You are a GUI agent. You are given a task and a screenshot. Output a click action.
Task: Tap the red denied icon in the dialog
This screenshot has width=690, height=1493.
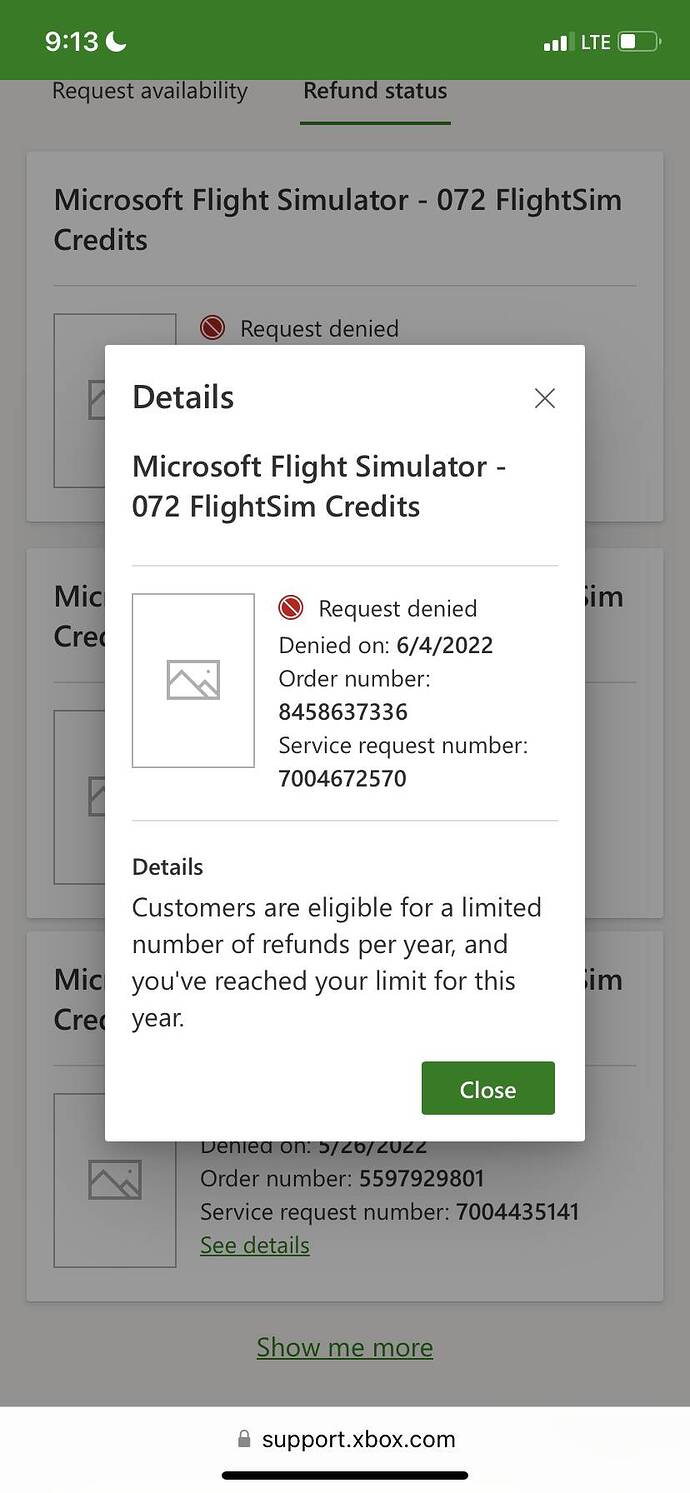click(291, 608)
